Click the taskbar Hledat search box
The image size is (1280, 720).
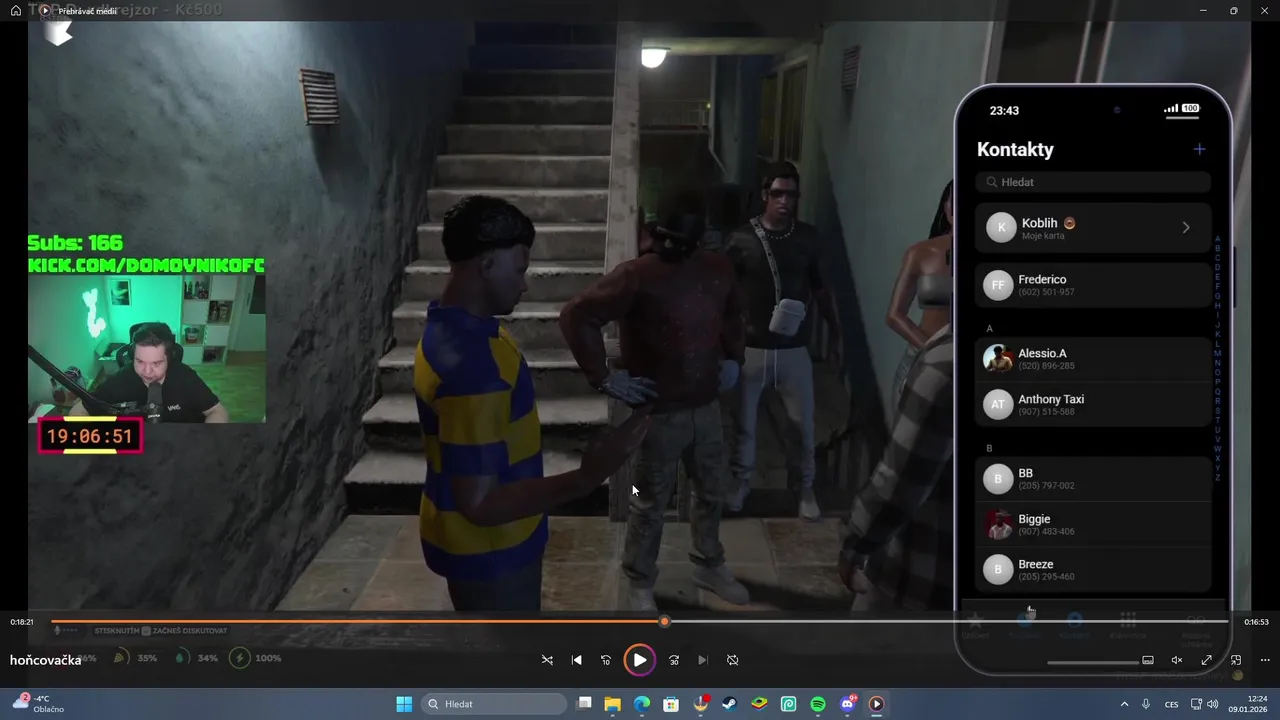[495, 704]
